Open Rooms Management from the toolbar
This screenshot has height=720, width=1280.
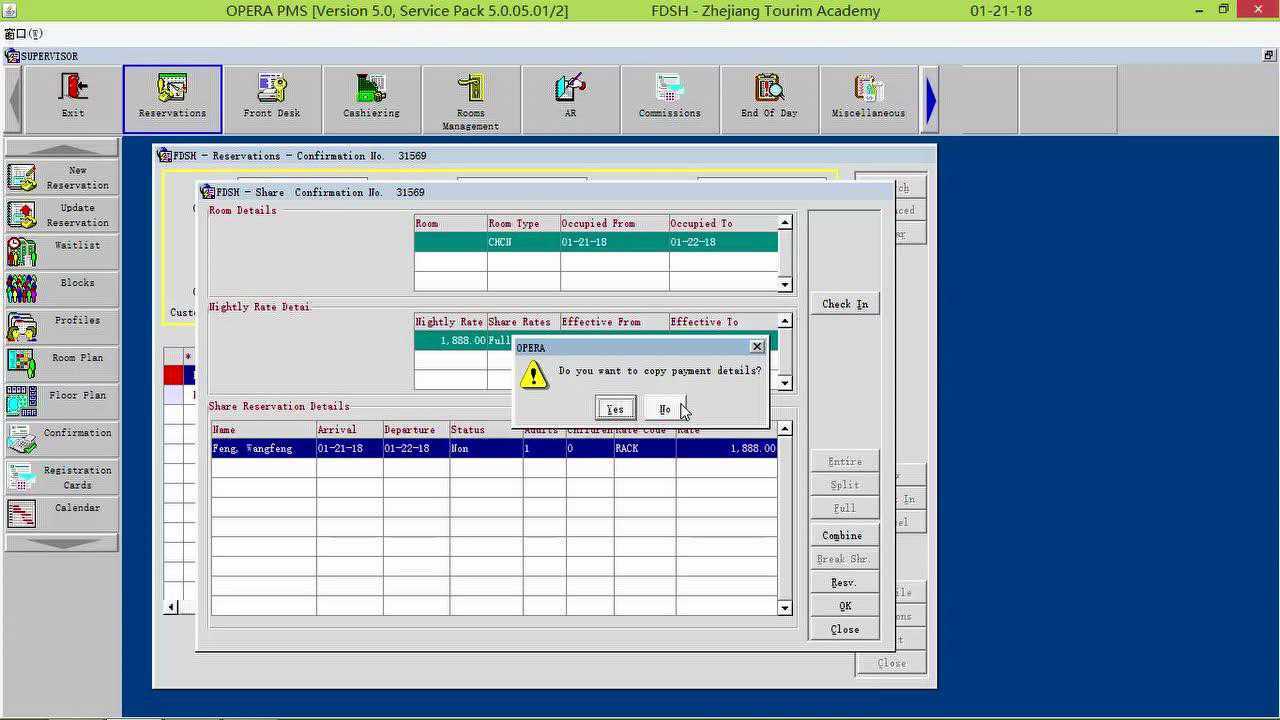tap(471, 99)
